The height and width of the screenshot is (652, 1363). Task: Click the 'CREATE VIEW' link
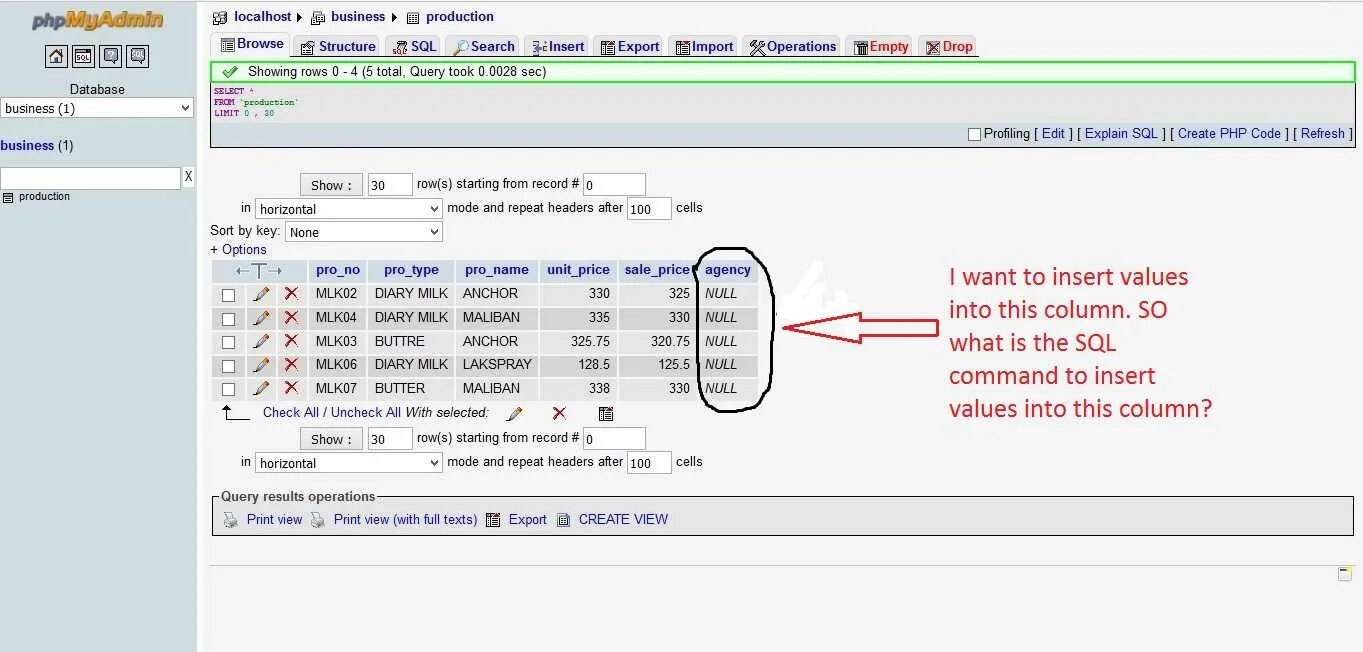click(623, 520)
